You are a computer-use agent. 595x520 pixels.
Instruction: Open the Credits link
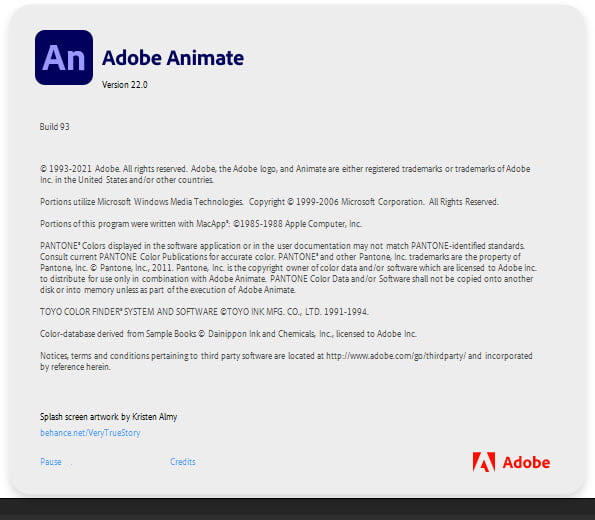pyautogui.click(x=183, y=462)
